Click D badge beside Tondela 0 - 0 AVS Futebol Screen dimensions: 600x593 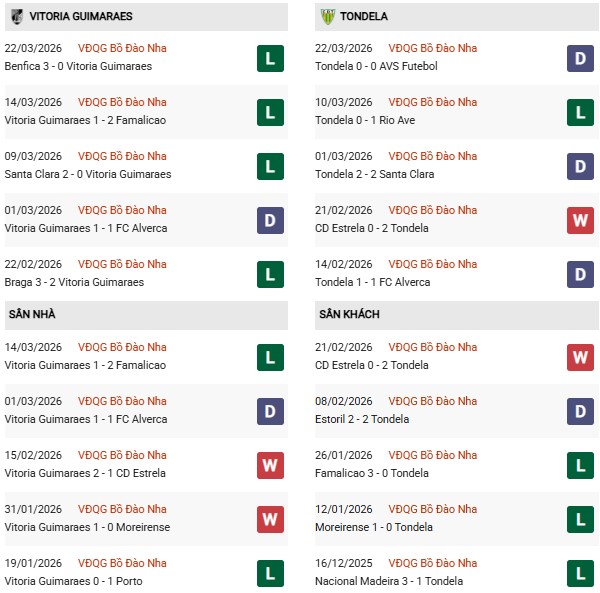coord(581,59)
